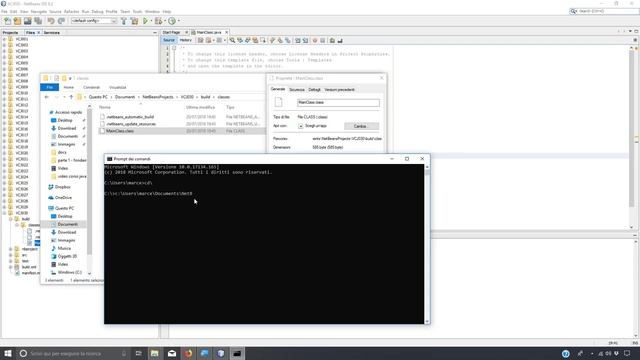The width and height of the screenshot is (640, 360).
Task: Collapse the build folder node in Files tree
Action: pyautogui.click(x=11, y=219)
